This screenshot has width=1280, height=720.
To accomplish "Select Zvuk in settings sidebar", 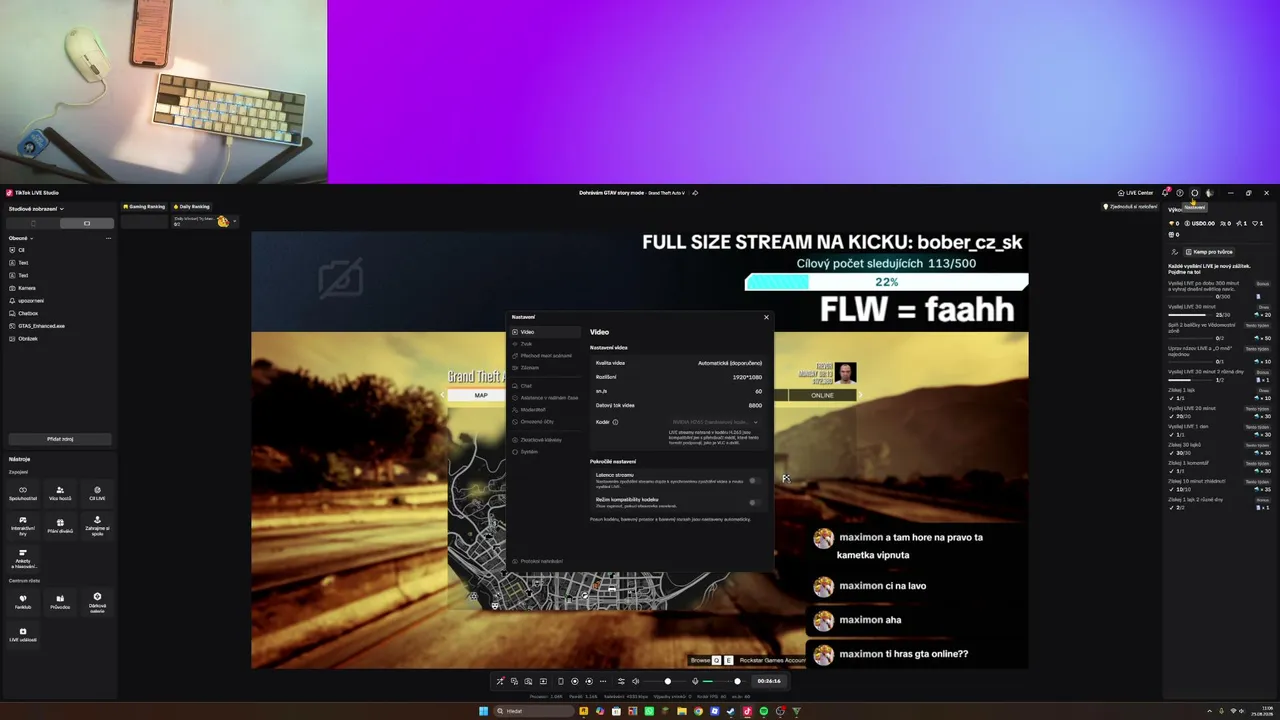I will (x=546, y=344).
